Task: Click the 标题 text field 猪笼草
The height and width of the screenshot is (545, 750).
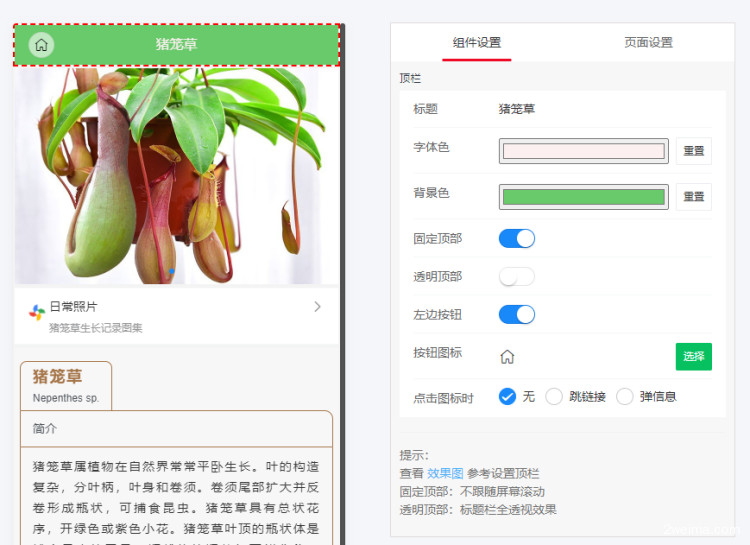Action: [517, 109]
